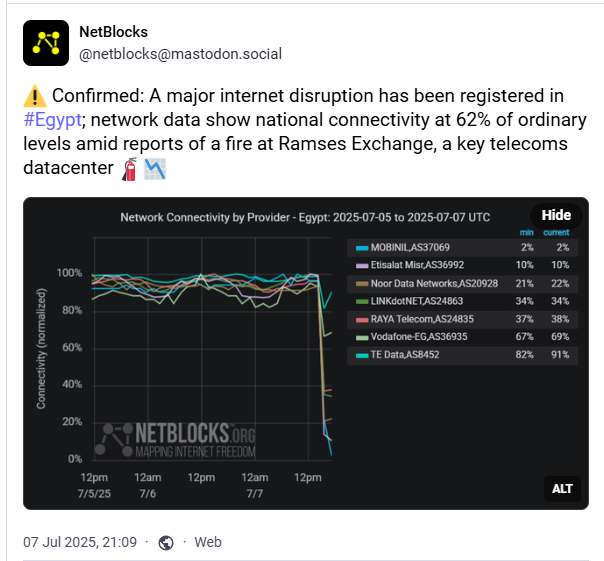Hide the attached chart image
Image resolution: width=604 pixels, height=561 pixels.
556,215
